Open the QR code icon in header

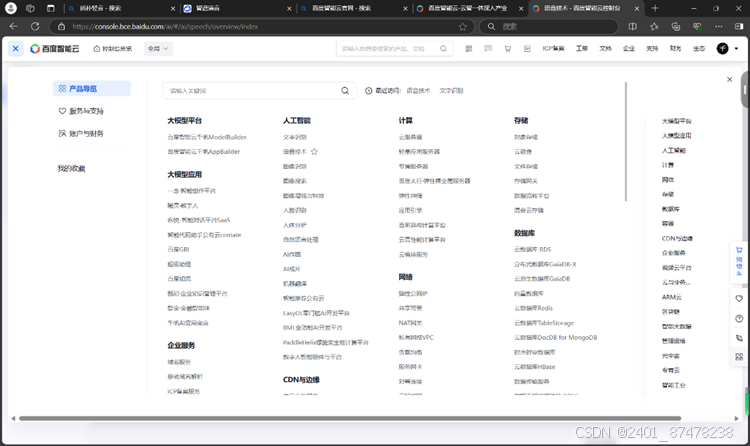[469, 48]
